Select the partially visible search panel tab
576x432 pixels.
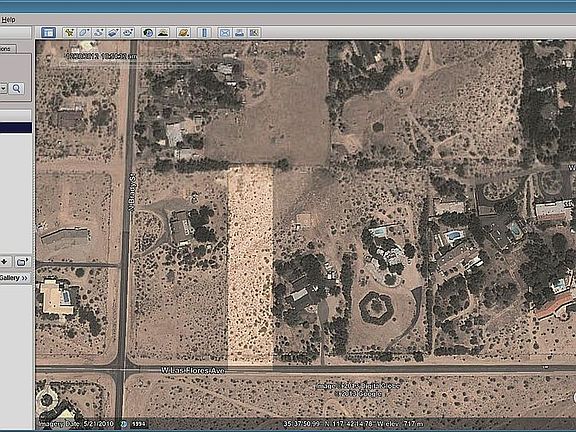pos(8,48)
